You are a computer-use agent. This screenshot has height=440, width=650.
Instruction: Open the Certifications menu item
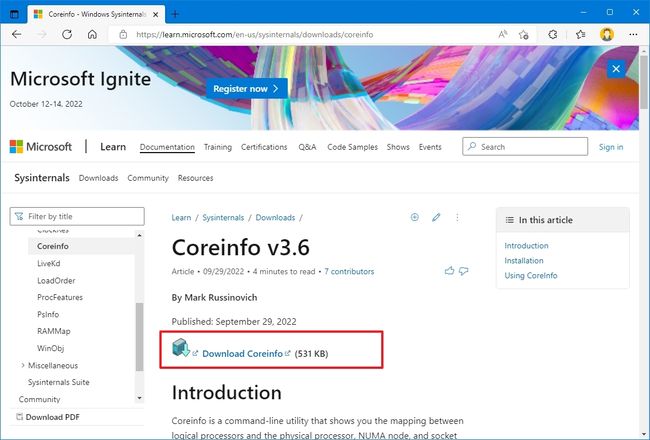(264, 147)
